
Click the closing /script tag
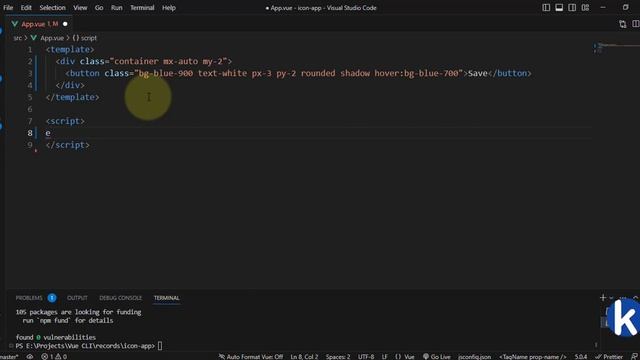[67, 145]
